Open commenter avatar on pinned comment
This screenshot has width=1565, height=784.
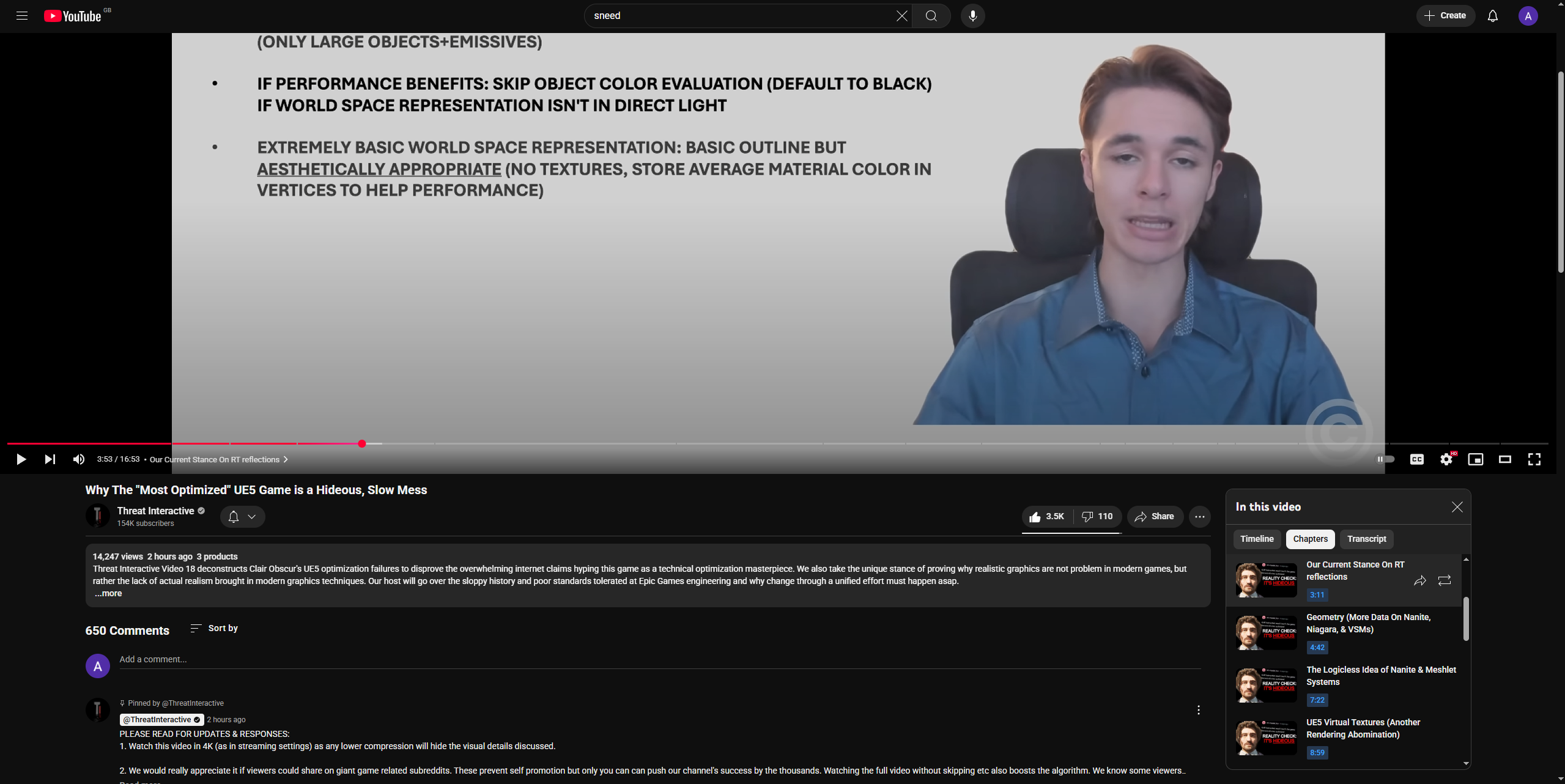click(98, 710)
